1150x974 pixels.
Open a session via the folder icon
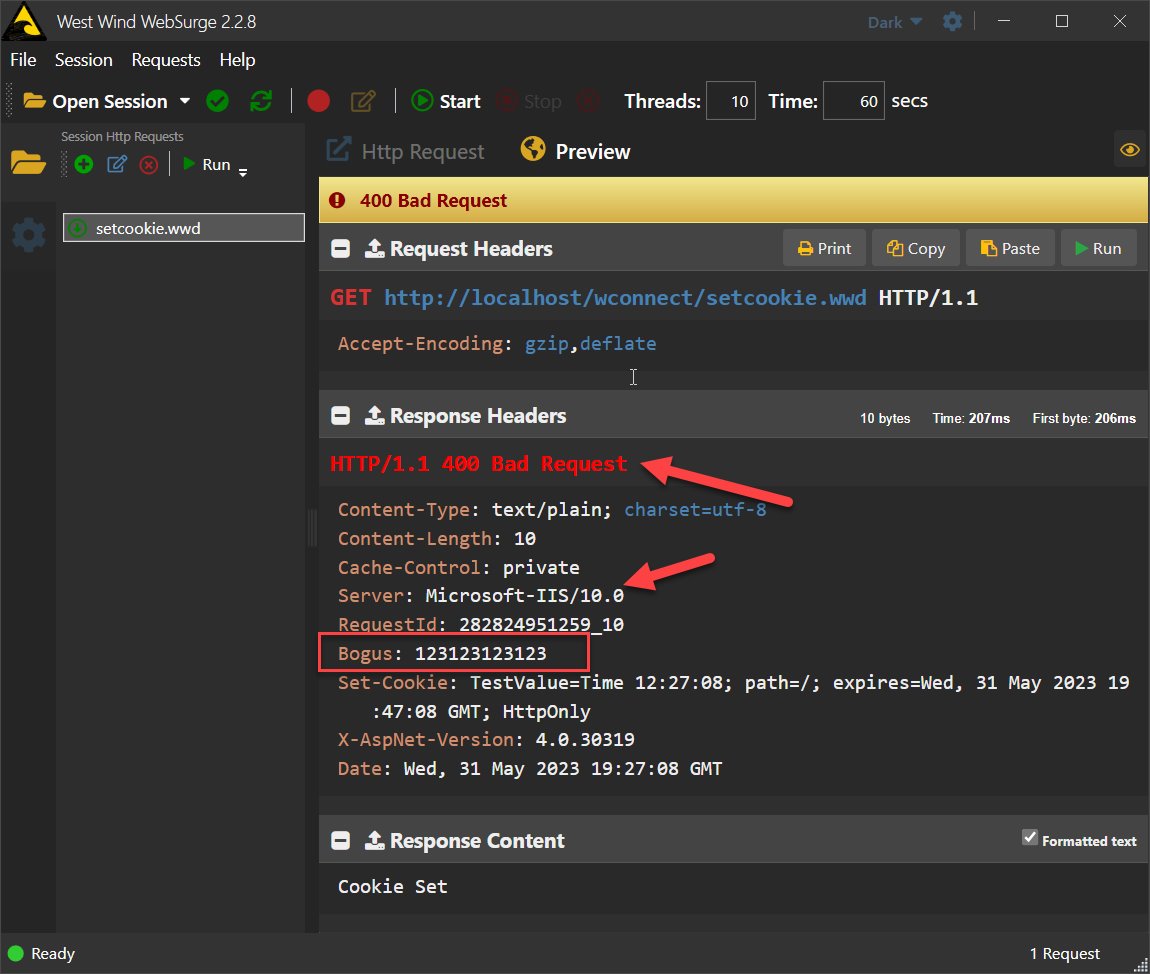[x=28, y=163]
